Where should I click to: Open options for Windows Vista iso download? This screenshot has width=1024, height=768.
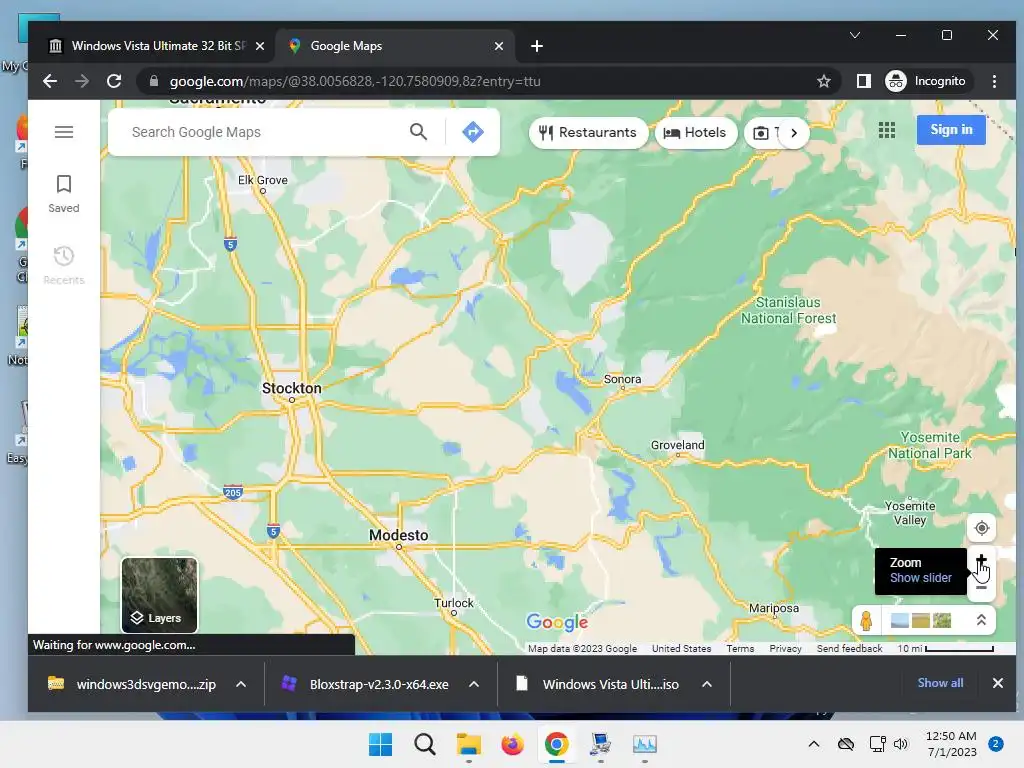(x=707, y=684)
